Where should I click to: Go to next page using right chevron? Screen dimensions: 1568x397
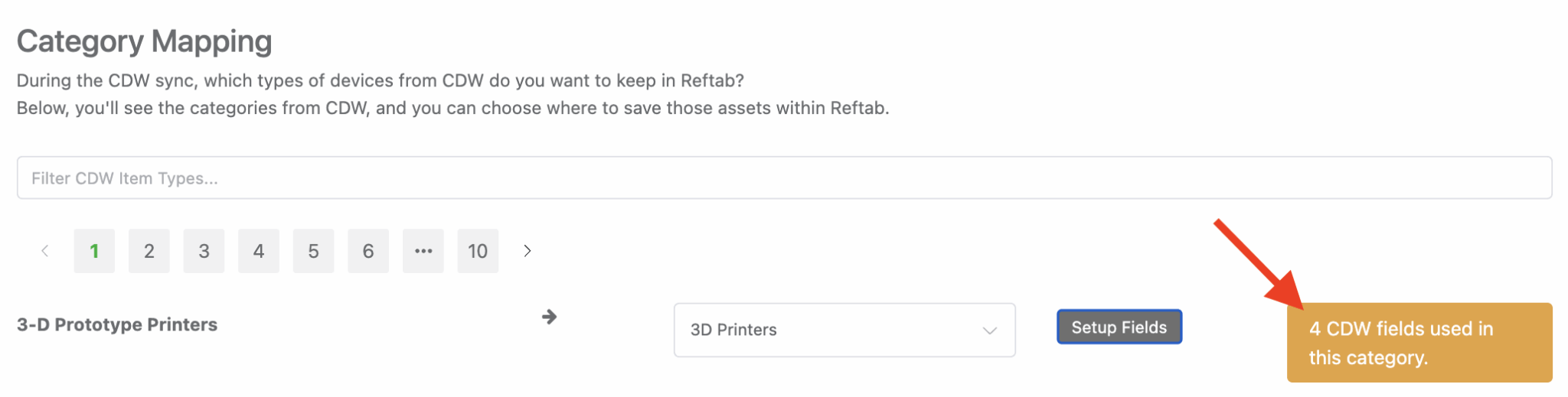point(527,251)
